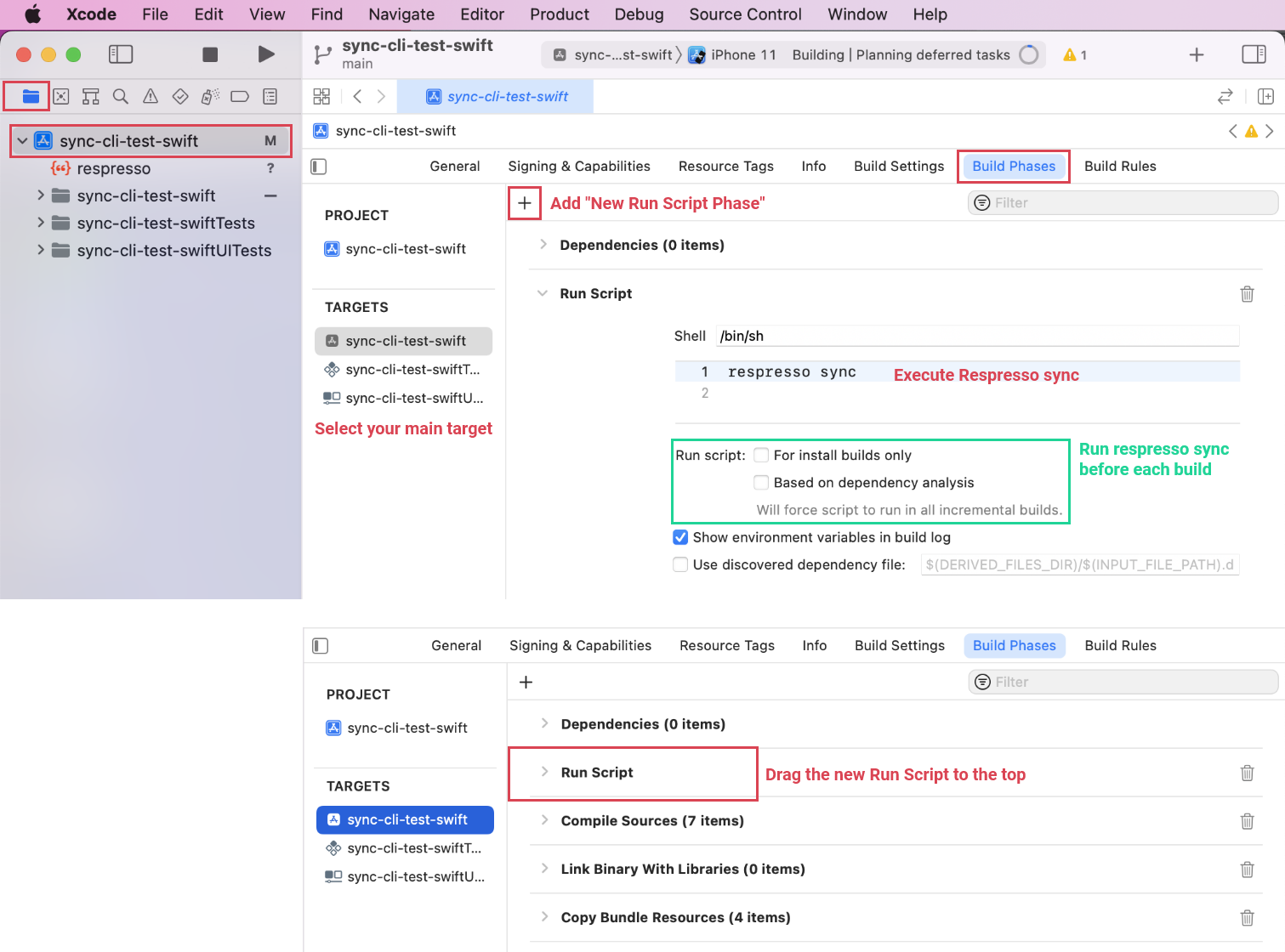This screenshot has height=952, width=1285.
Task: Delete the Compile Sources phase
Action: point(1247,821)
